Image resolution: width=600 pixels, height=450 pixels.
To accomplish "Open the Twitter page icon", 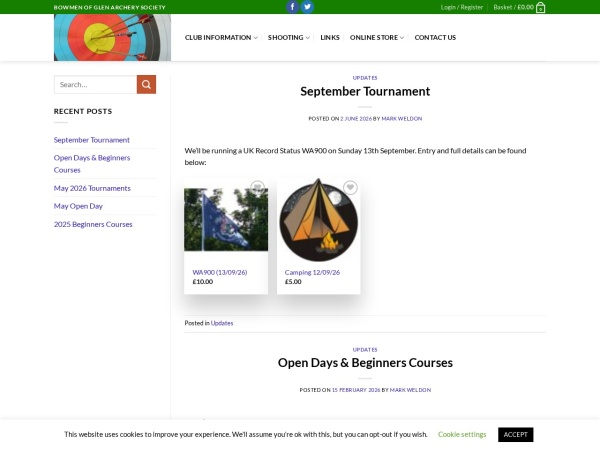I will pos(307,7).
